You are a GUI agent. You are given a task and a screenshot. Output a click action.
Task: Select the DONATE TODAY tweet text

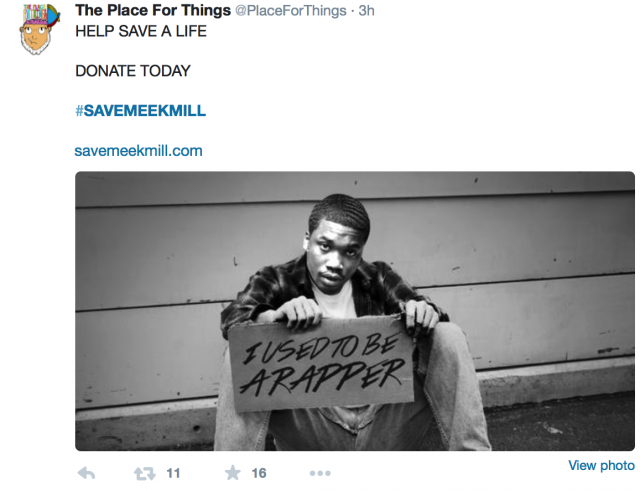133,71
